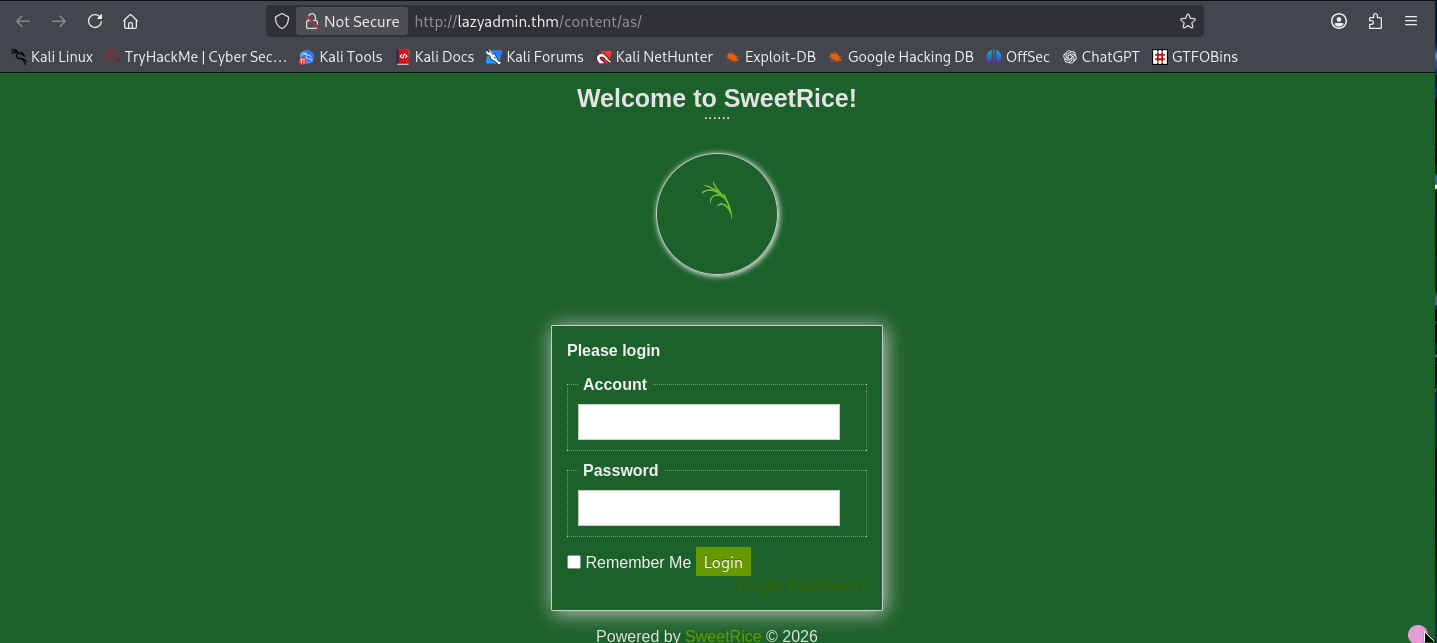Click the address bar URL
Screen dimensions: 1437x643
click(700, 21)
